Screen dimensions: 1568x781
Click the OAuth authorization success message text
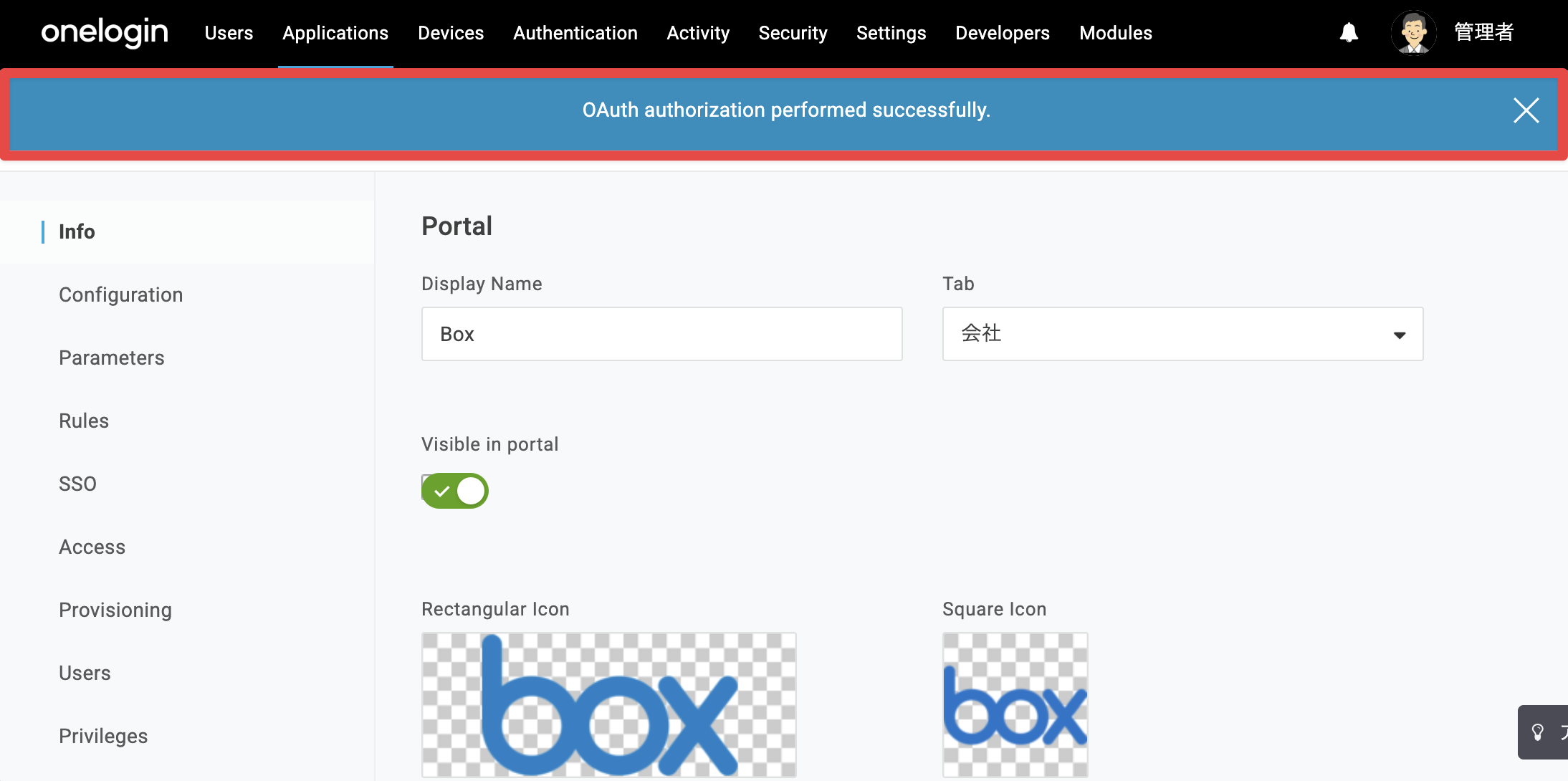(x=786, y=110)
